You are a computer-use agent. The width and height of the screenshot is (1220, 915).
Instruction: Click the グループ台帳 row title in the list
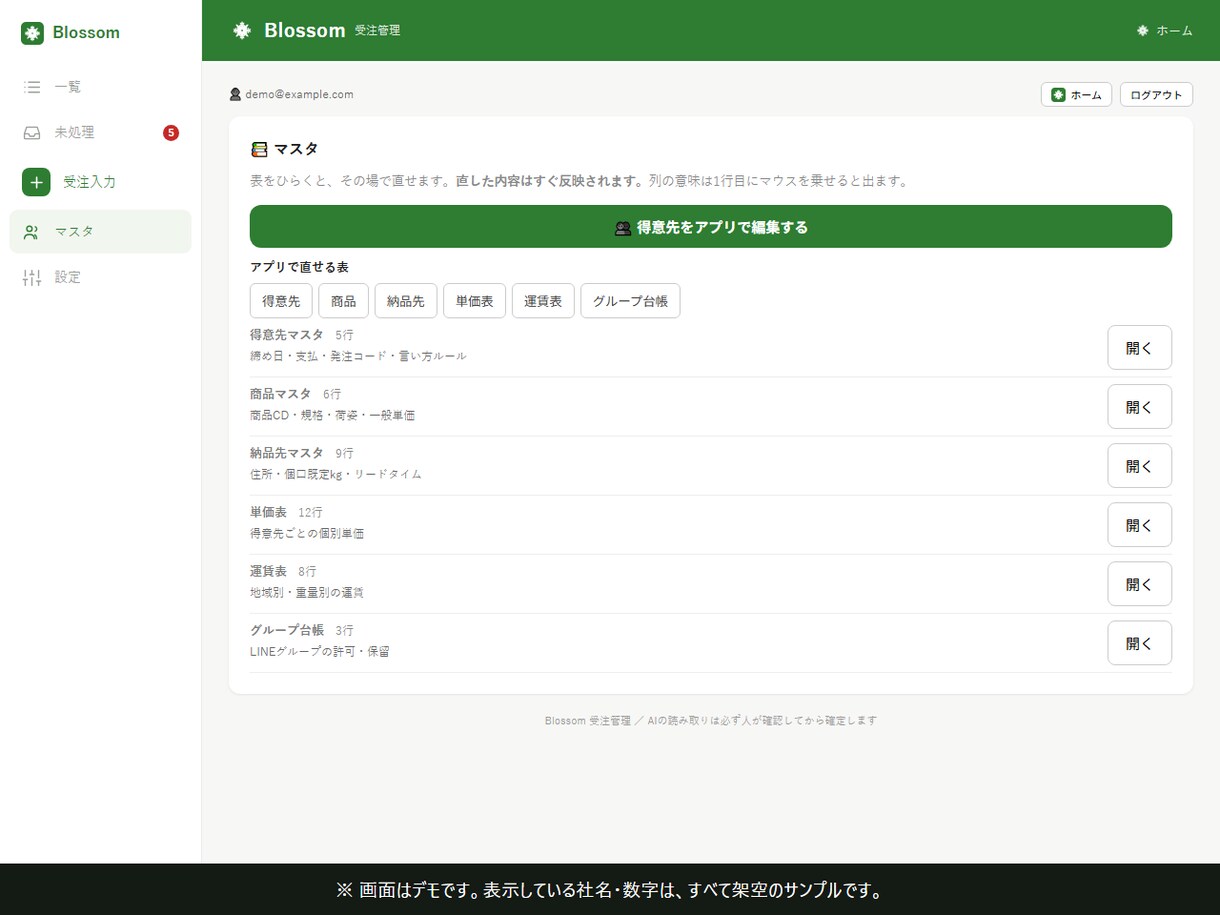(x=287, y=630)
